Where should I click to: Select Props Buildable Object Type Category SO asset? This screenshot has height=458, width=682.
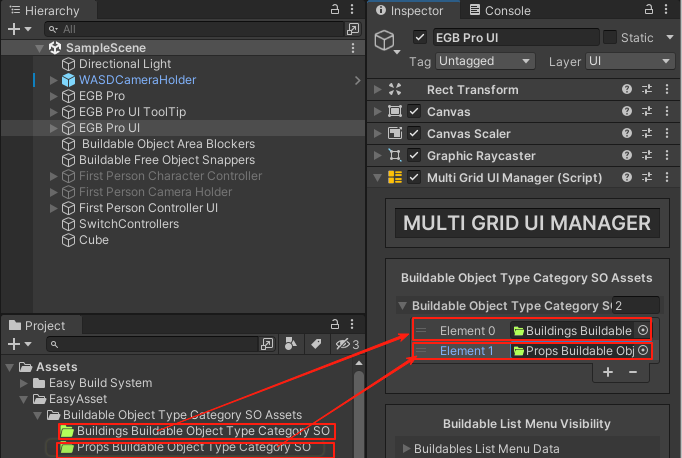185,447
